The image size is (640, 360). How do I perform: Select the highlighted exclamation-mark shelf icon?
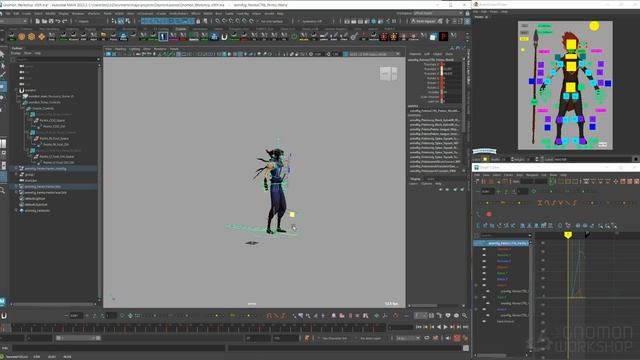click(163, 37)
